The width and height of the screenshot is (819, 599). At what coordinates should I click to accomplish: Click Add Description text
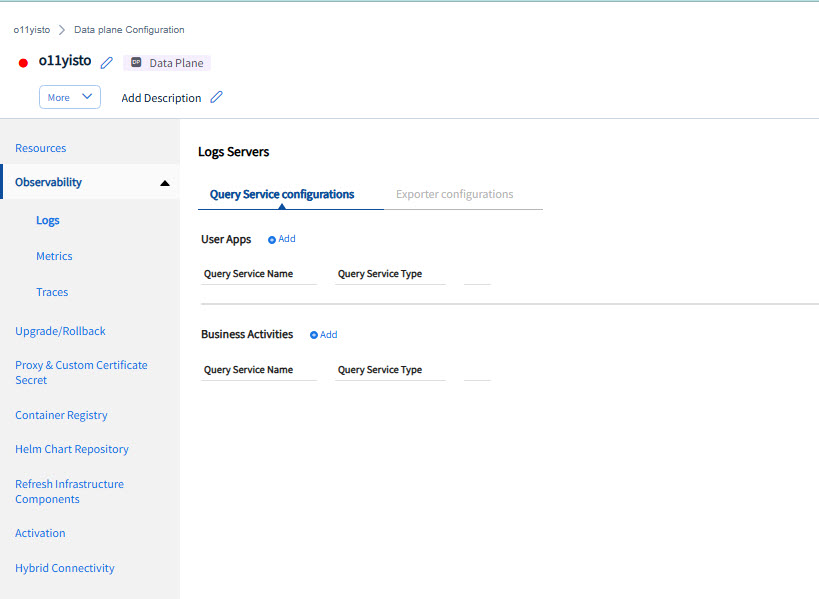click(x=161, y=98)
